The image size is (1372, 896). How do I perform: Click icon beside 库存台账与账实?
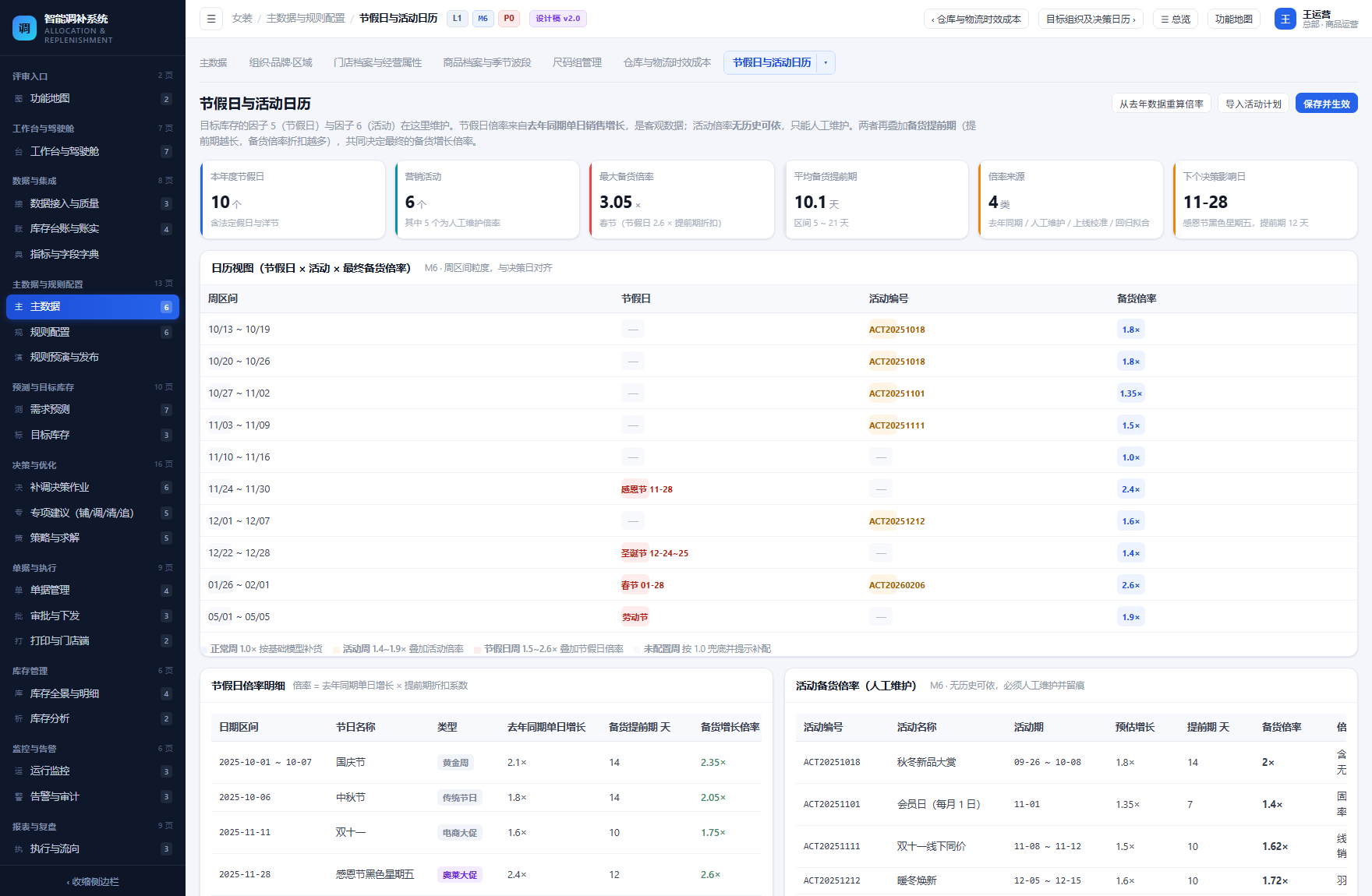pyautogui.click(x=19, y=229)
